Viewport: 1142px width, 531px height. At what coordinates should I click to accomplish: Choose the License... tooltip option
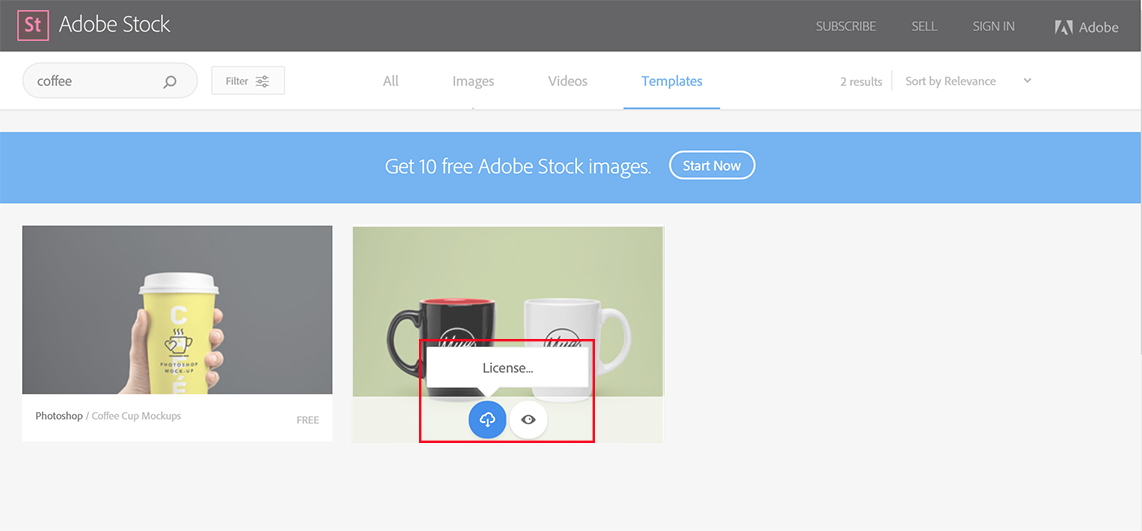[507, 367]
